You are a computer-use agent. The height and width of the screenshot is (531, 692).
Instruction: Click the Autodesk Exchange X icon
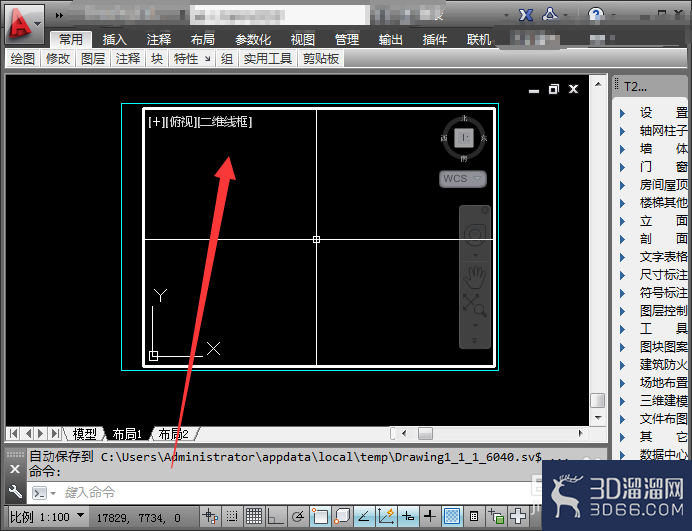[x=526, y=15]
